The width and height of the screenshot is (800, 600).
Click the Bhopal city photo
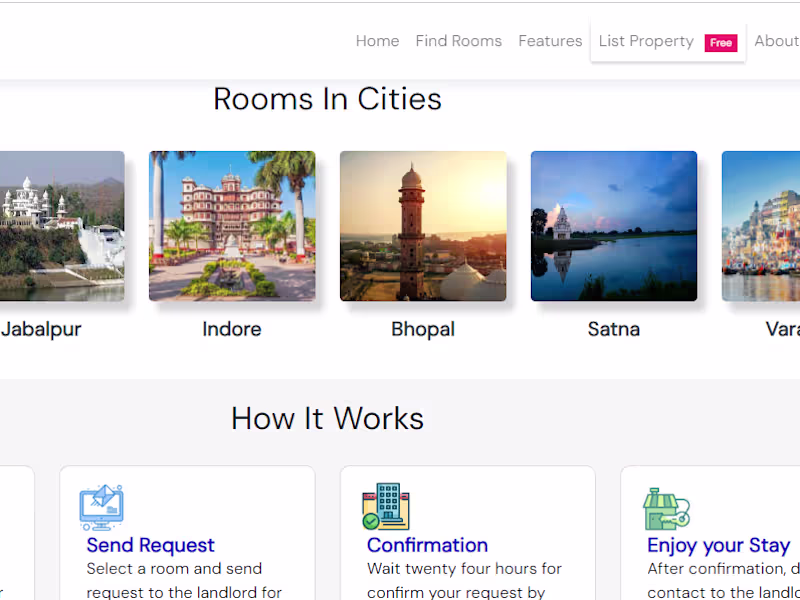point(423,226)
